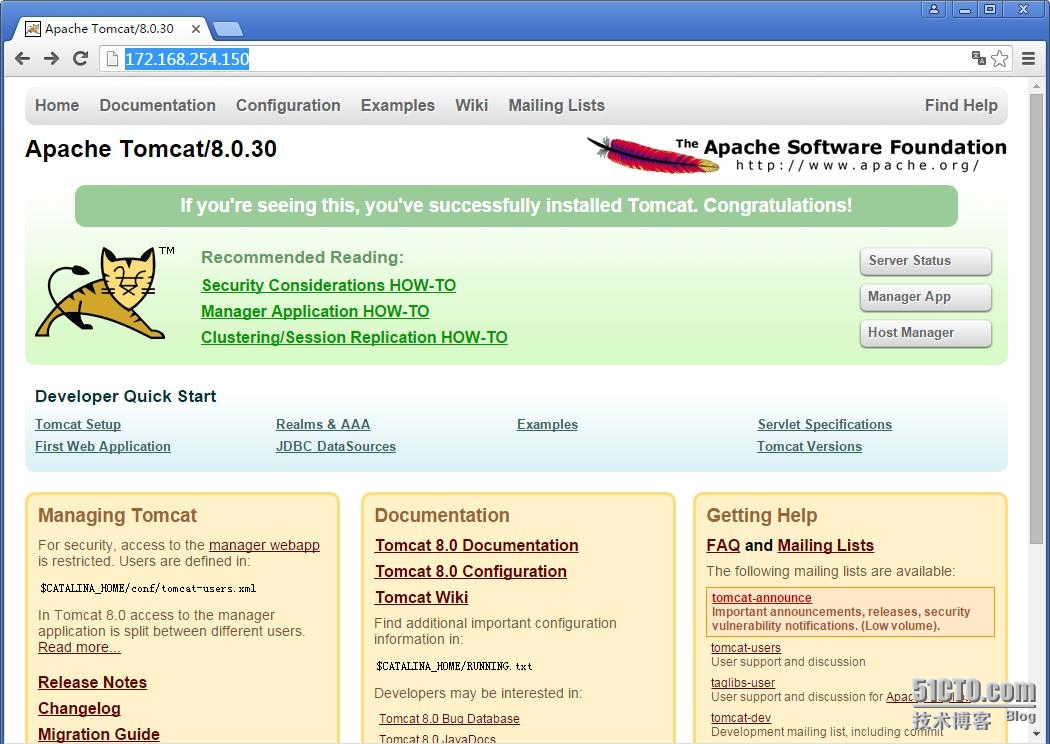Bookmark this page with the star icon
Screen dimensions: 1050x744
pos(999,59)
